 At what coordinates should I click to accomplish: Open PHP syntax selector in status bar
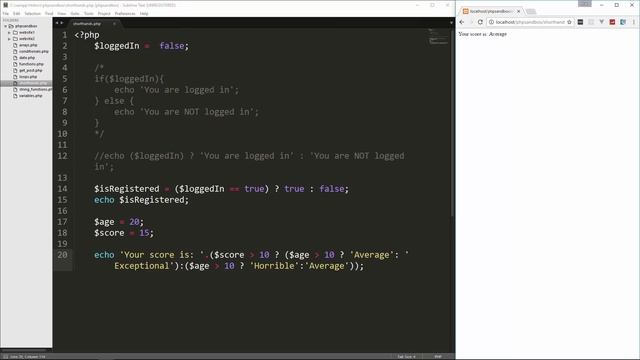(438, 357)
